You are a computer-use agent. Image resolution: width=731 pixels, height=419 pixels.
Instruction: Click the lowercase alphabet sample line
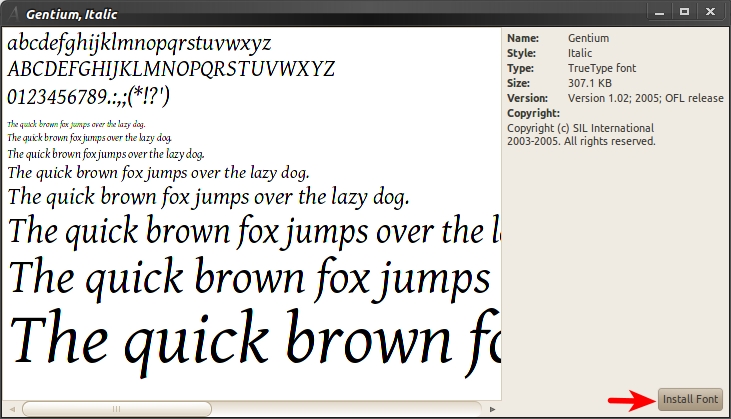pyautogui.click(x=139, y=43)
